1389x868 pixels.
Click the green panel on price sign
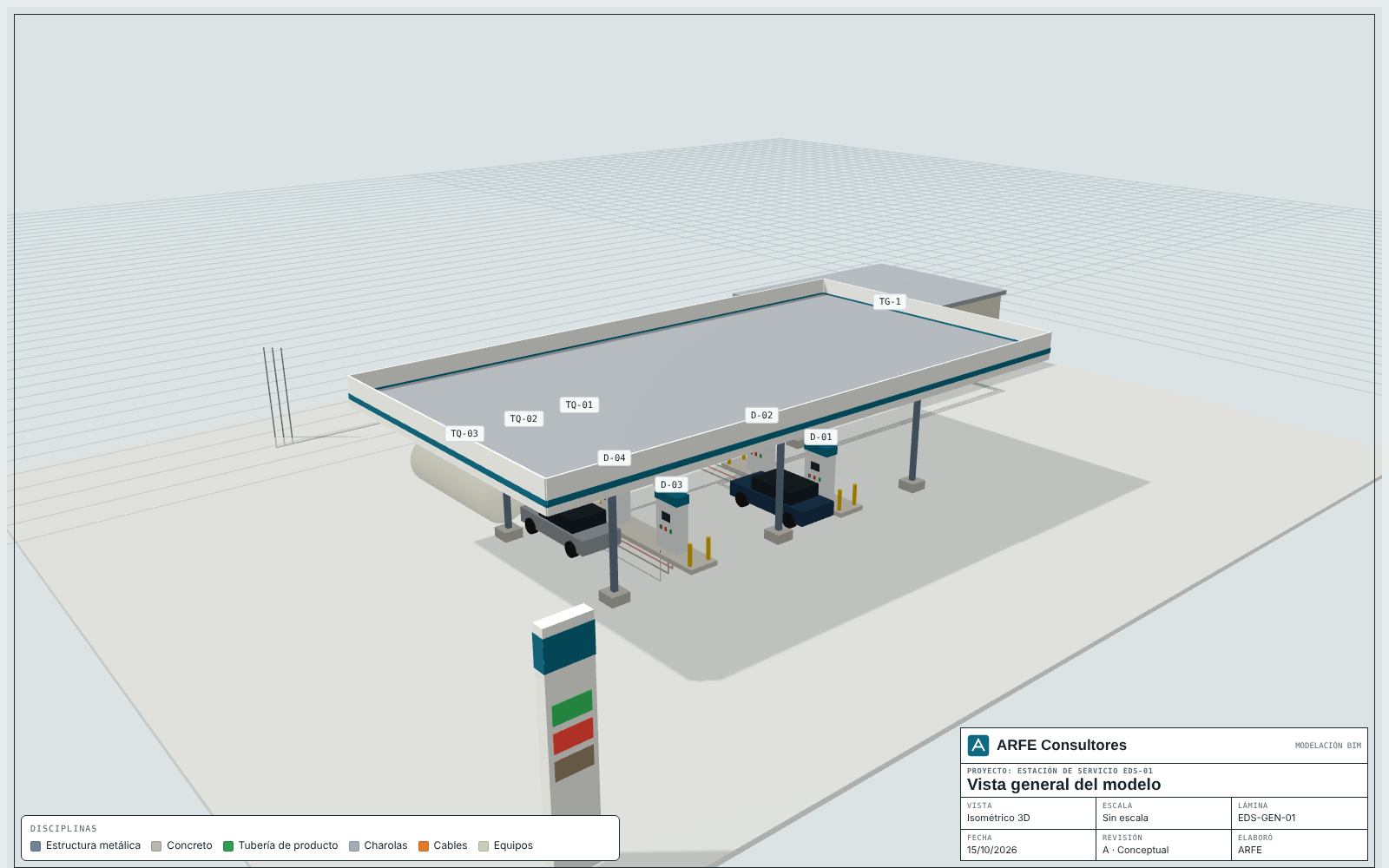[572, 708]
